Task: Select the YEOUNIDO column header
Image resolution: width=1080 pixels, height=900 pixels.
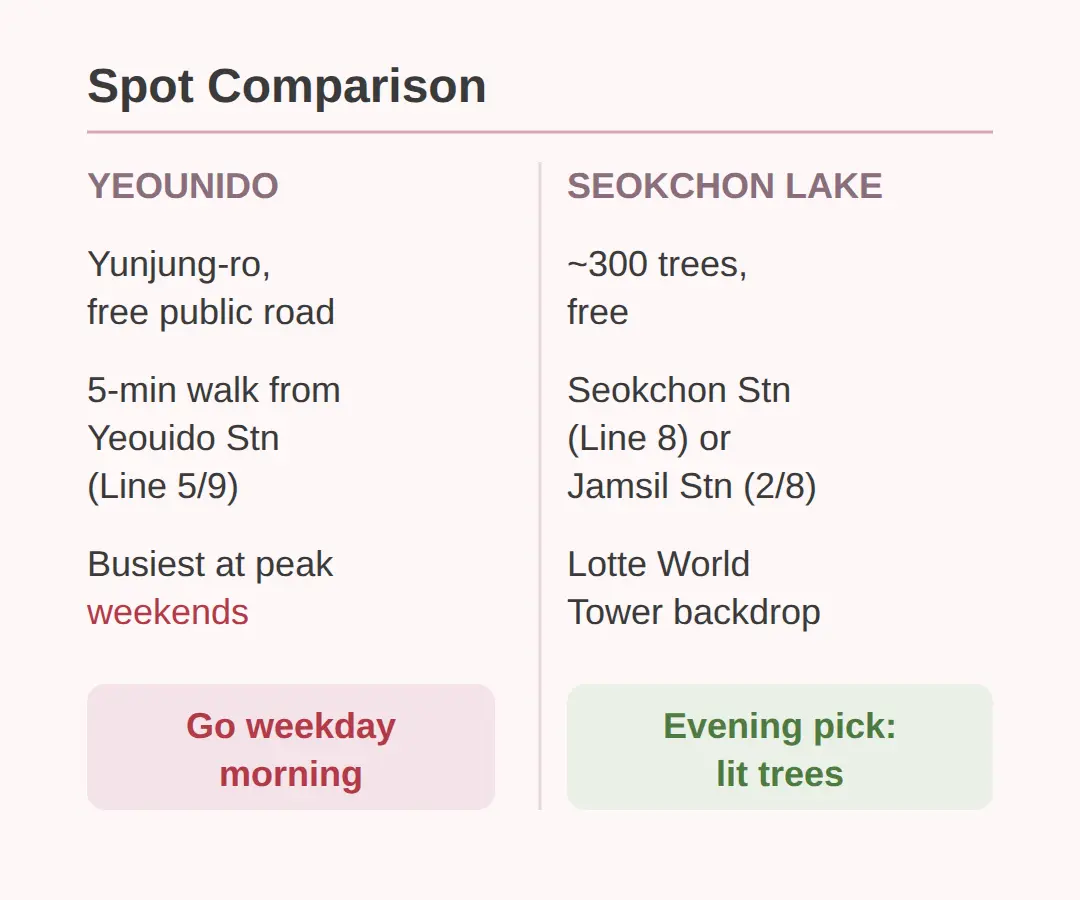Action: click(183, 186)
